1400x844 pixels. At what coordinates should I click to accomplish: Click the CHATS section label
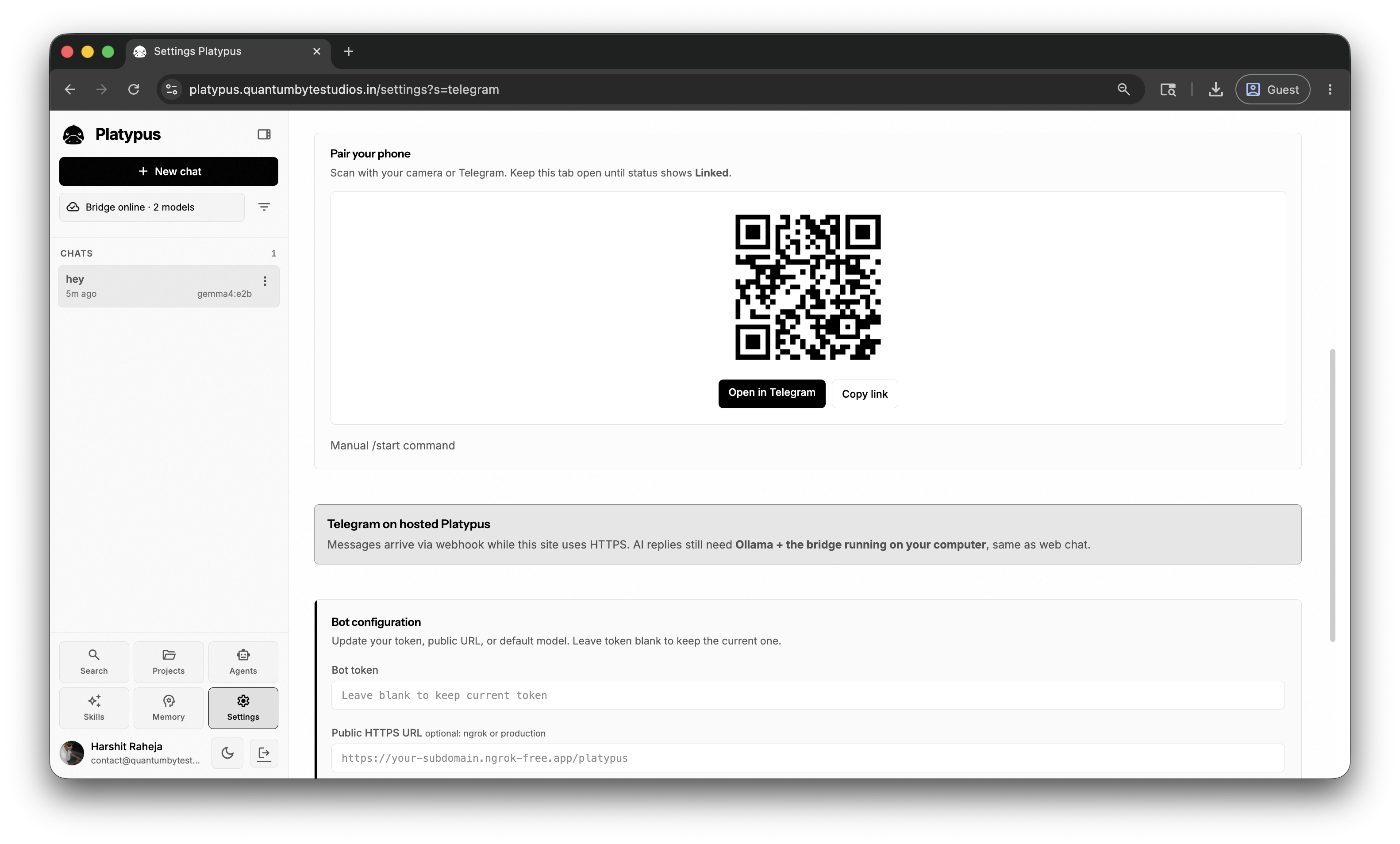77,253
